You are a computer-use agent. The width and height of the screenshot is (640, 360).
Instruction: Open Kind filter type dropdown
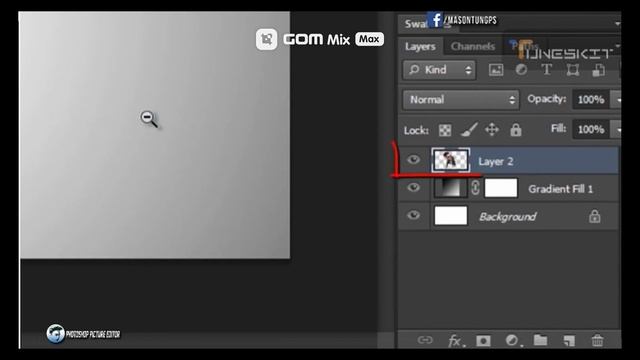tap(439, 70)
